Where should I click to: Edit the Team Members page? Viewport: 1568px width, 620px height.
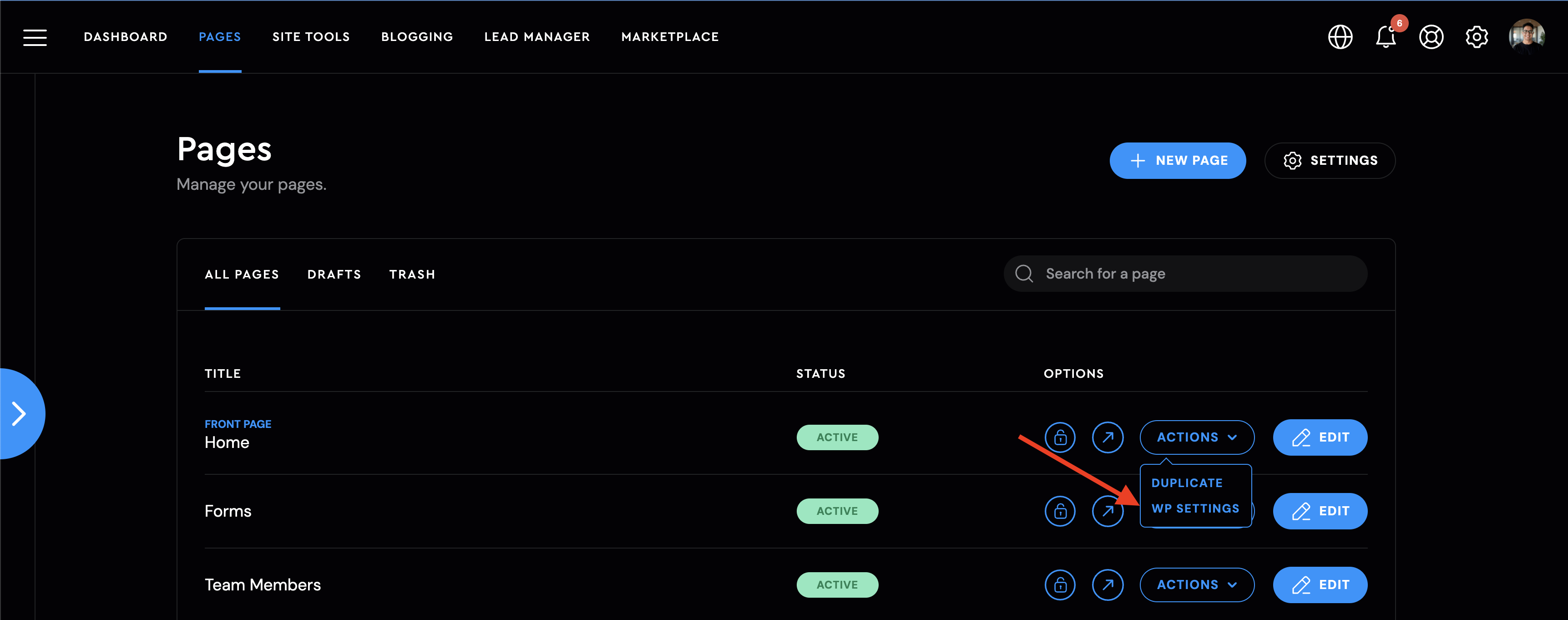coord(1320,584)
